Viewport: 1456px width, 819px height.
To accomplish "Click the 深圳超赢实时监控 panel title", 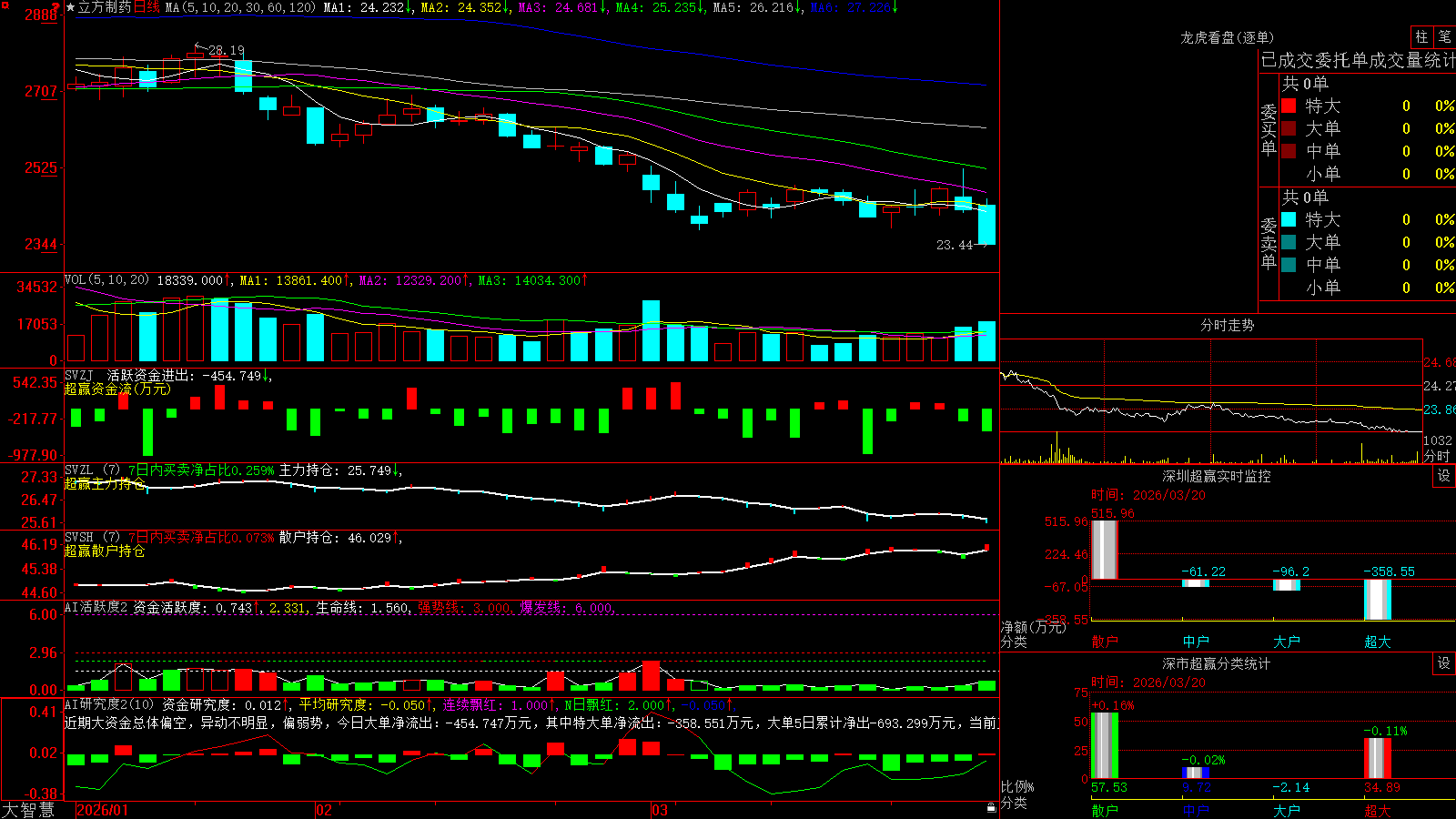I will tap(1216, 476).
